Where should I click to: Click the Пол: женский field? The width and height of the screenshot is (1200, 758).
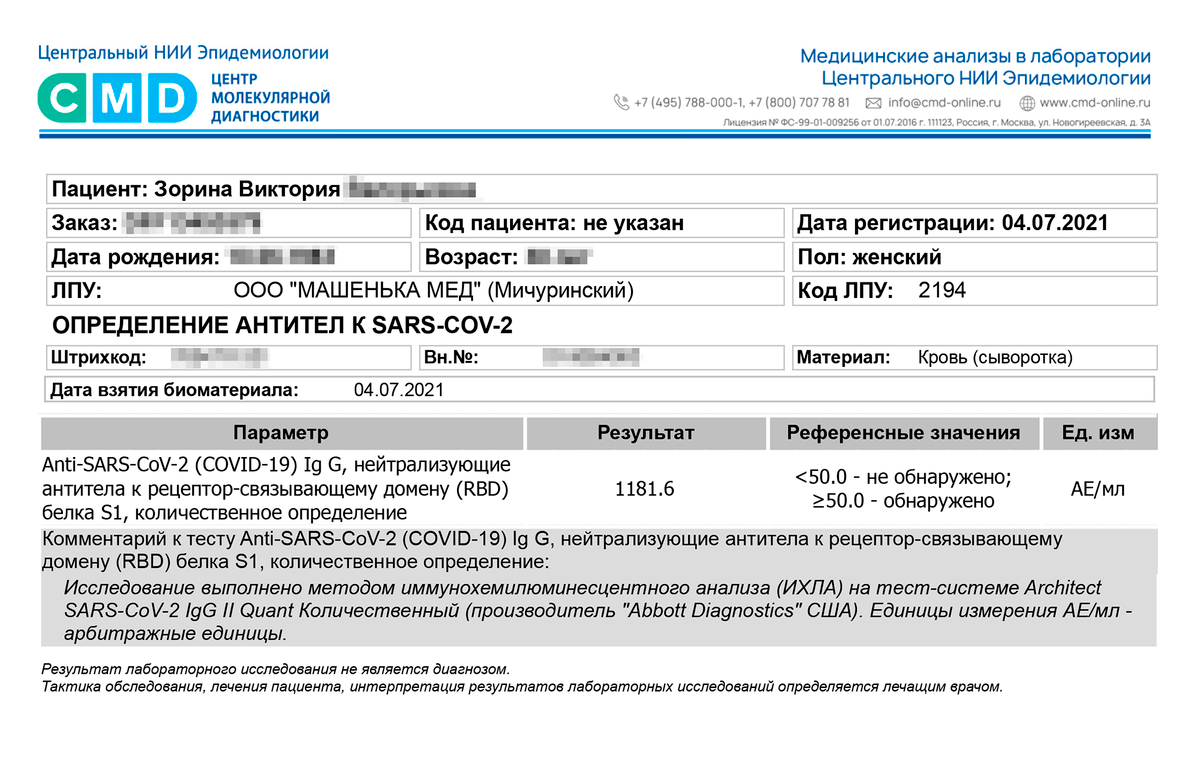click(973, 257)
